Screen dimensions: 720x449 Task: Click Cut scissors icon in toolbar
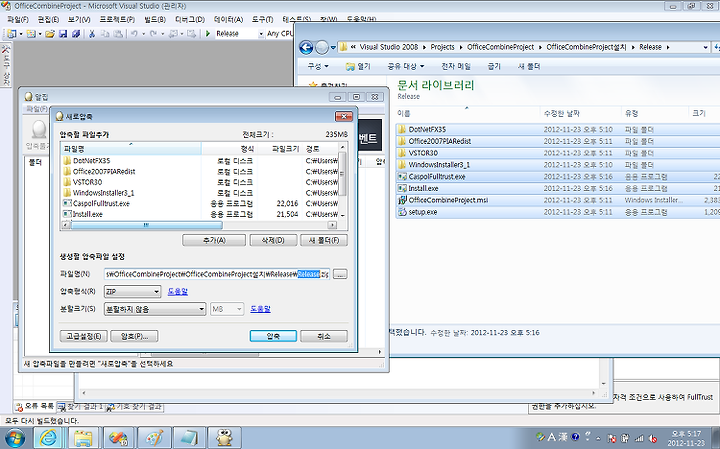pyautogui.click(x=92, y=34)
